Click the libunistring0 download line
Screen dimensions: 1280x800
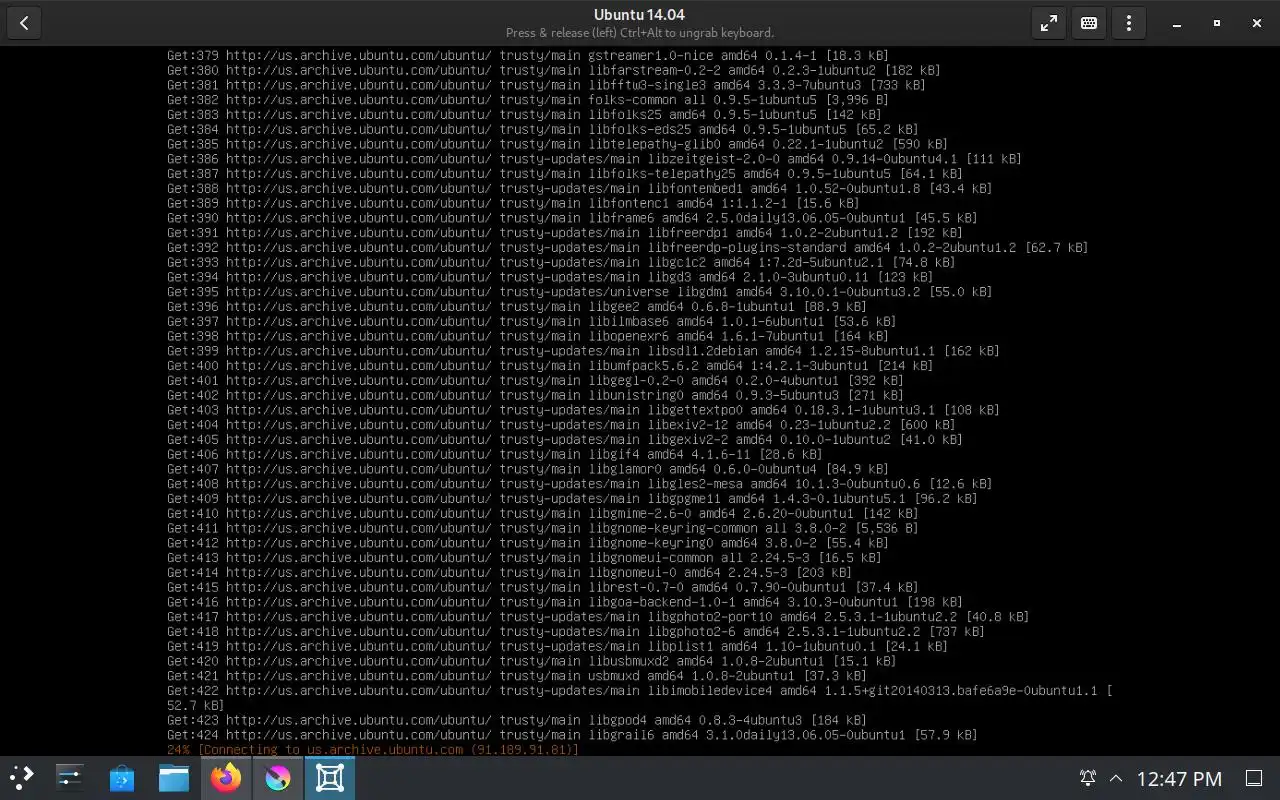pyautogui.click(x=535, y=395)
